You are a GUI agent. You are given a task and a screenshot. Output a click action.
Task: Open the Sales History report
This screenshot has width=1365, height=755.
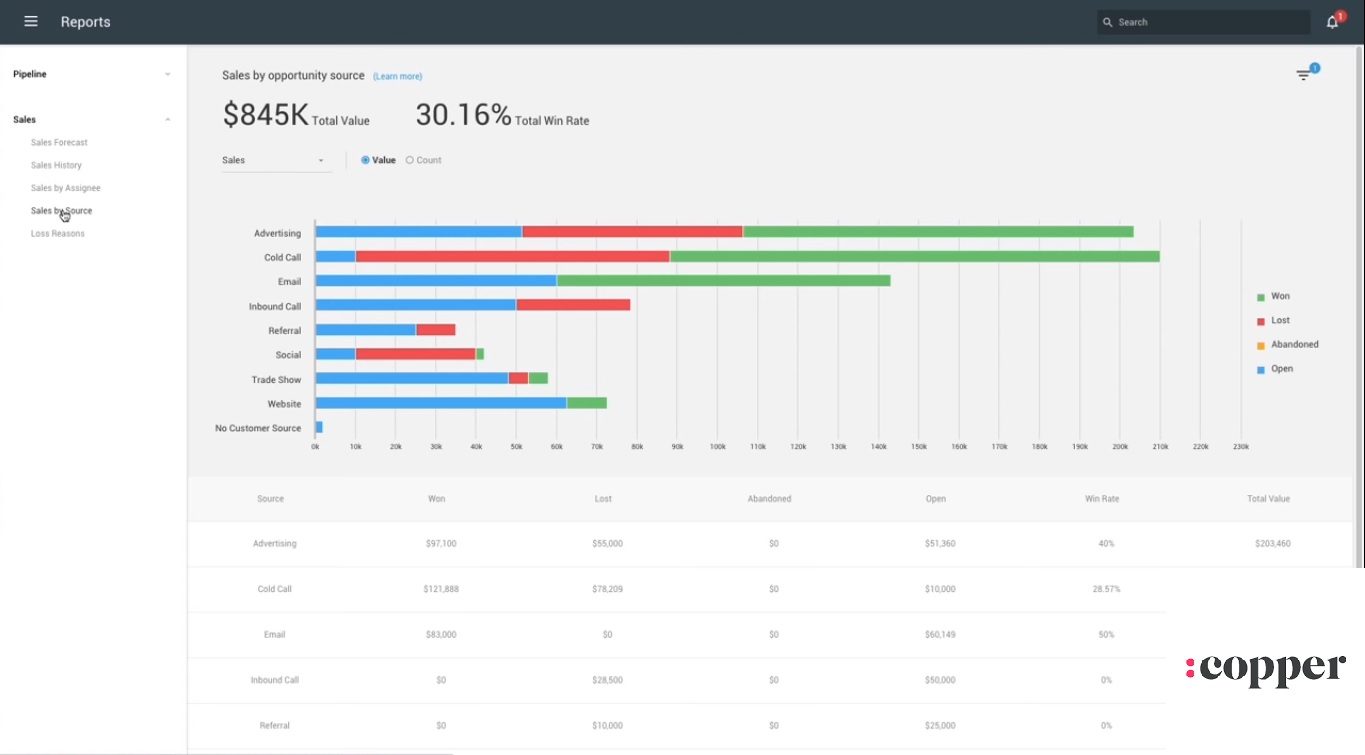55,164
